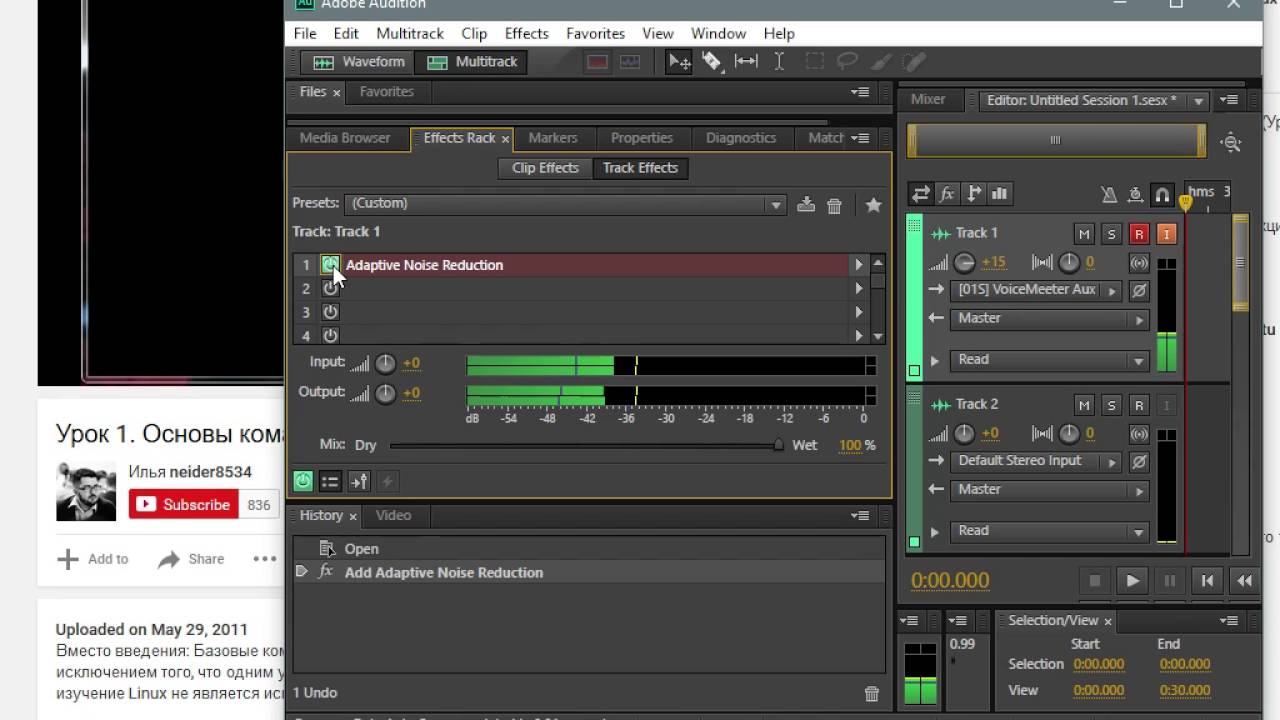Click the YouTube Subscribe button
This screenshot has width=1280, height=720.
183,505
